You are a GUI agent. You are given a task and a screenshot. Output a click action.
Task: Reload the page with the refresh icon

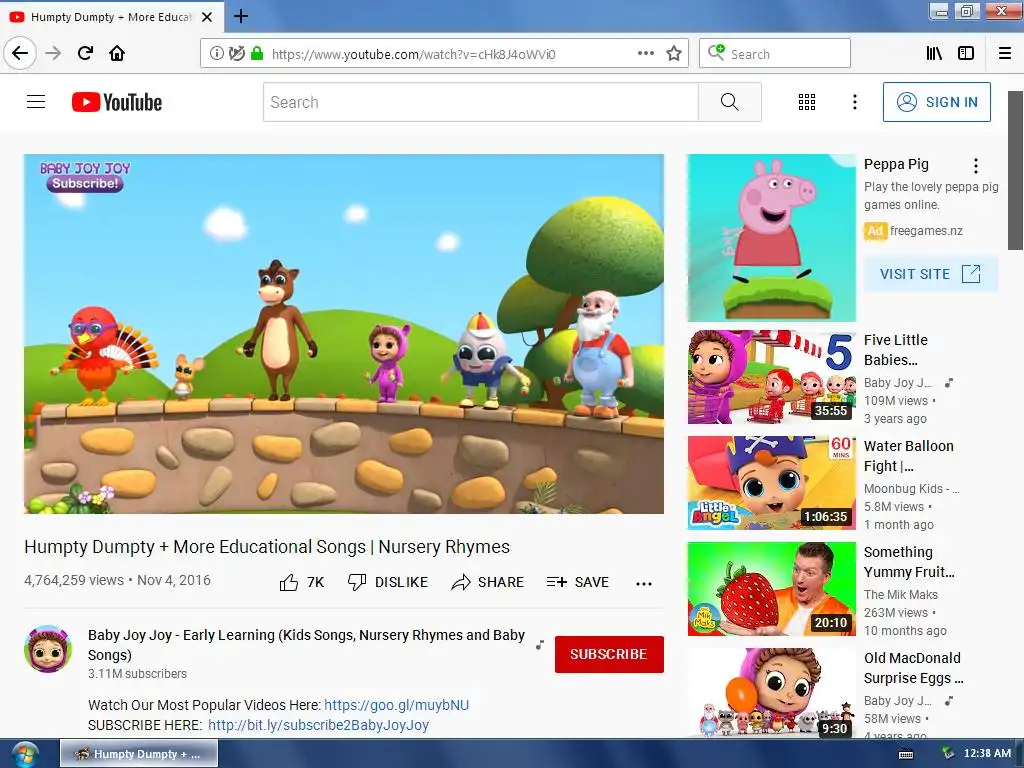pyautogui.click(x=85, y=53)
